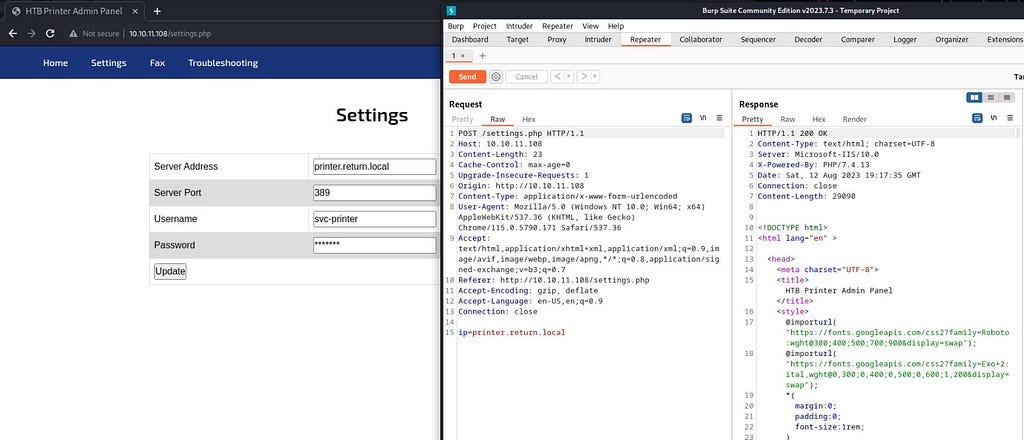
Task: Switch Request view to Raw
Action: pyautogui.click(x=498, y=119)
